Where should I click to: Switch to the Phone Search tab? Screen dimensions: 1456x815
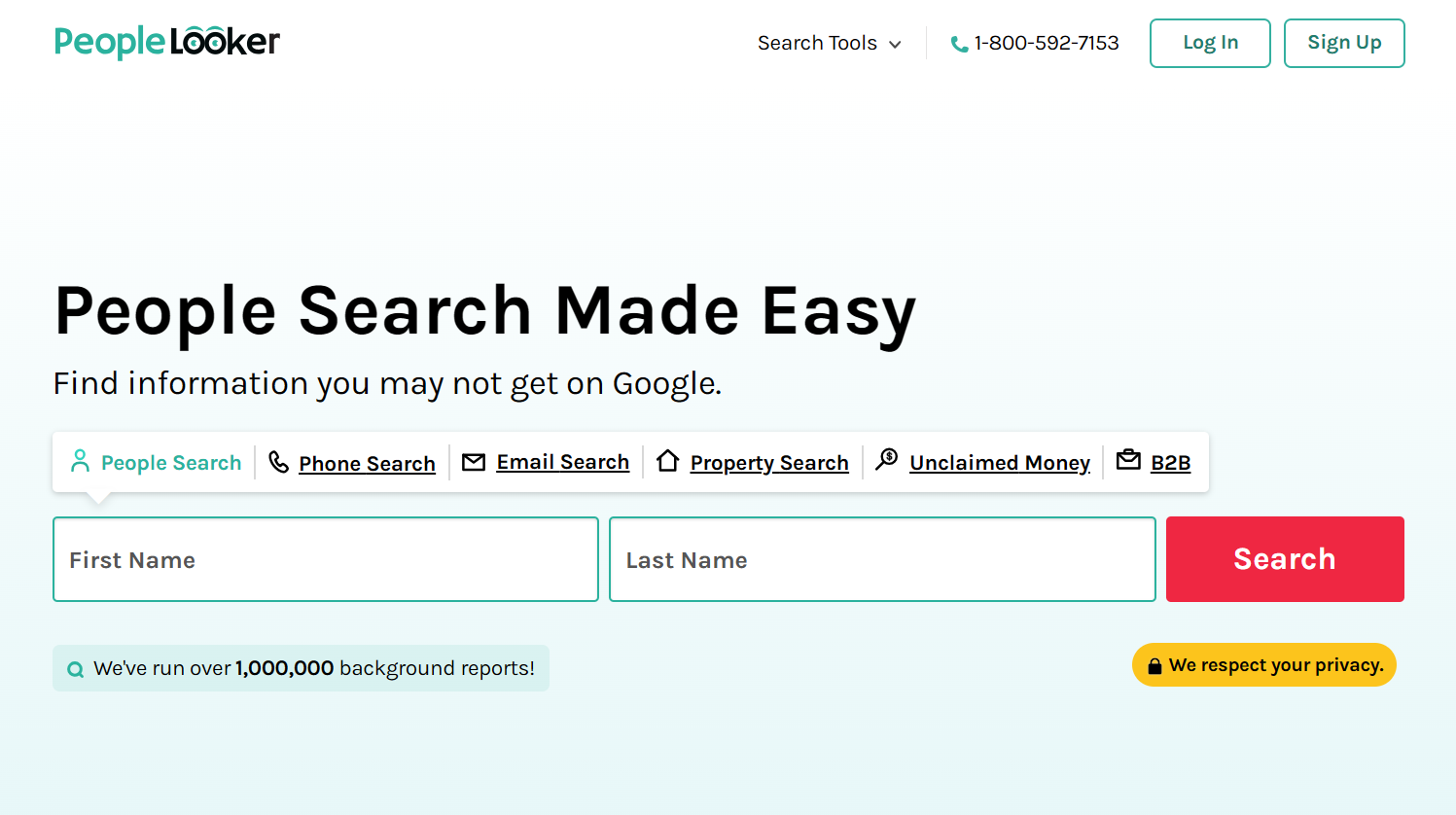[x=367, y=463]
